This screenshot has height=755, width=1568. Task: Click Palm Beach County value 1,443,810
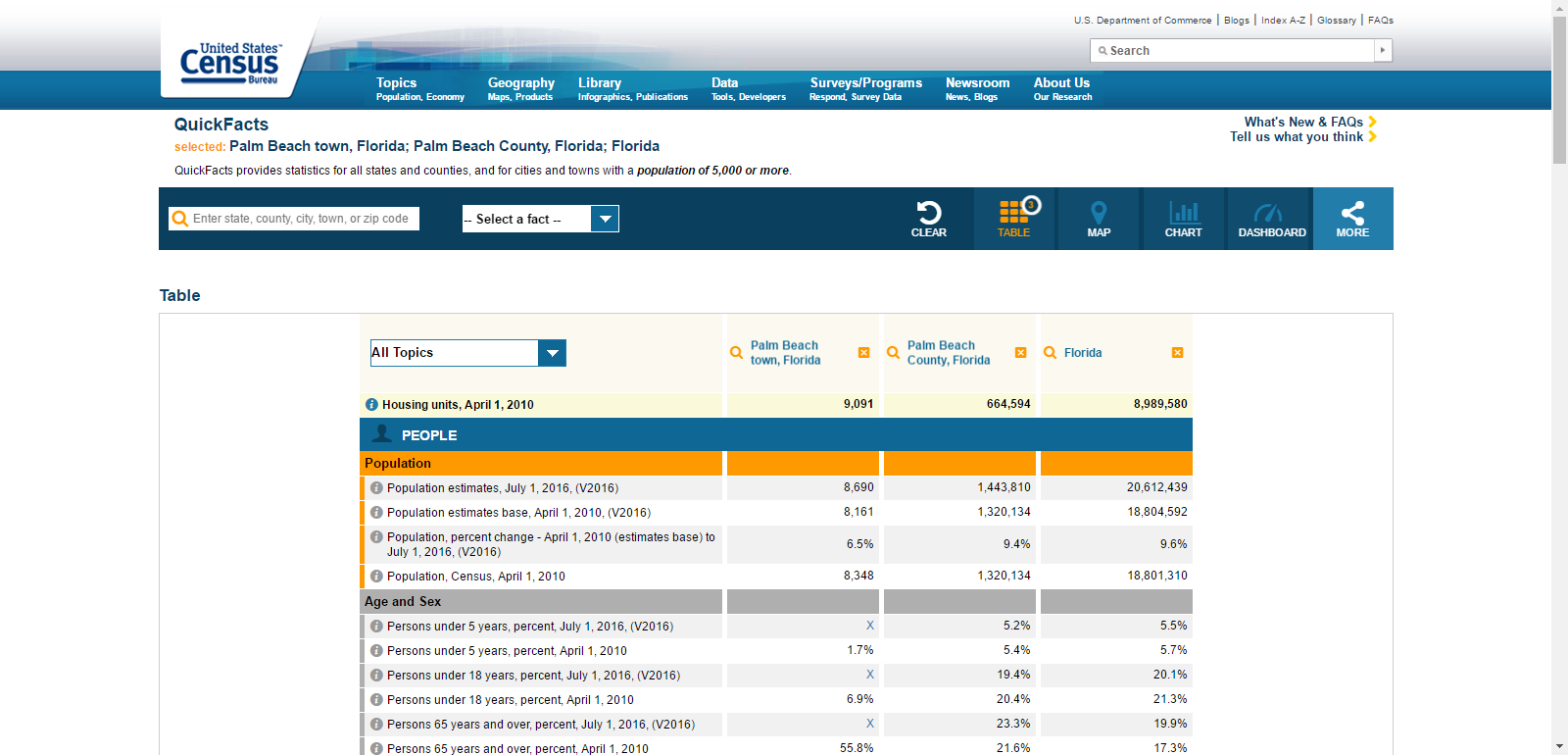(1004, 487)
